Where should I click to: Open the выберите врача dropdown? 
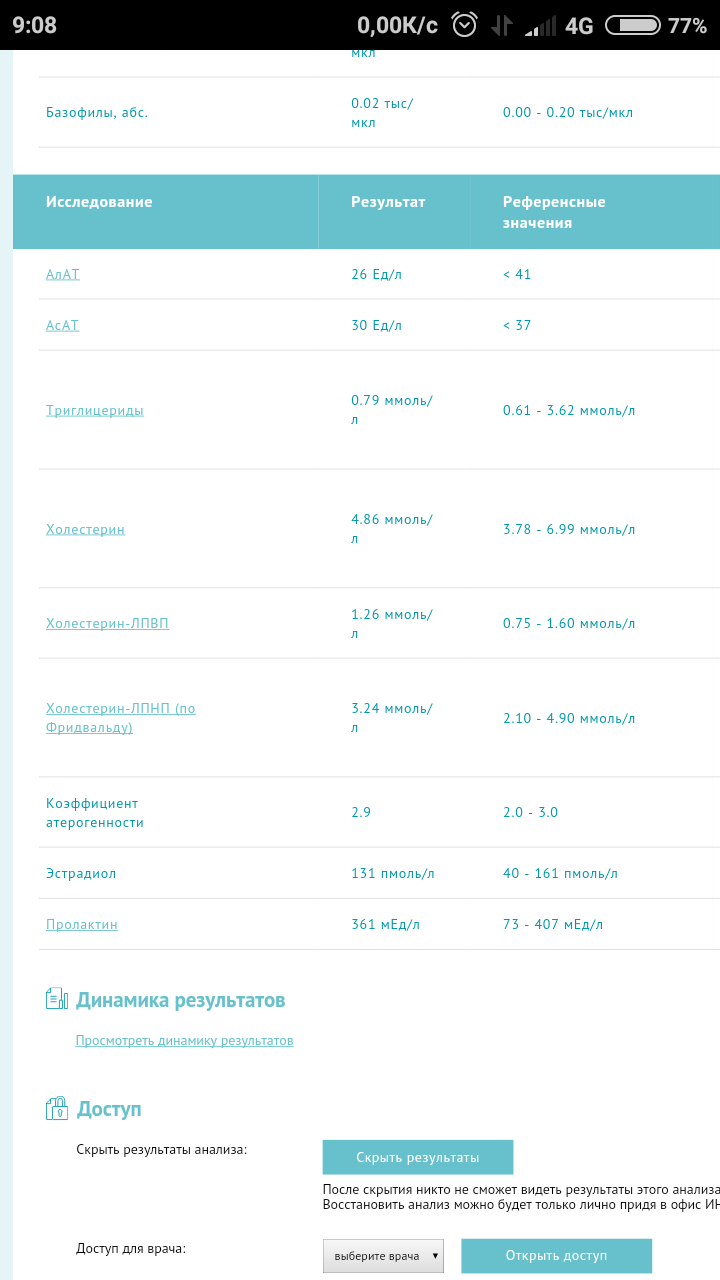coord(383,1256)
